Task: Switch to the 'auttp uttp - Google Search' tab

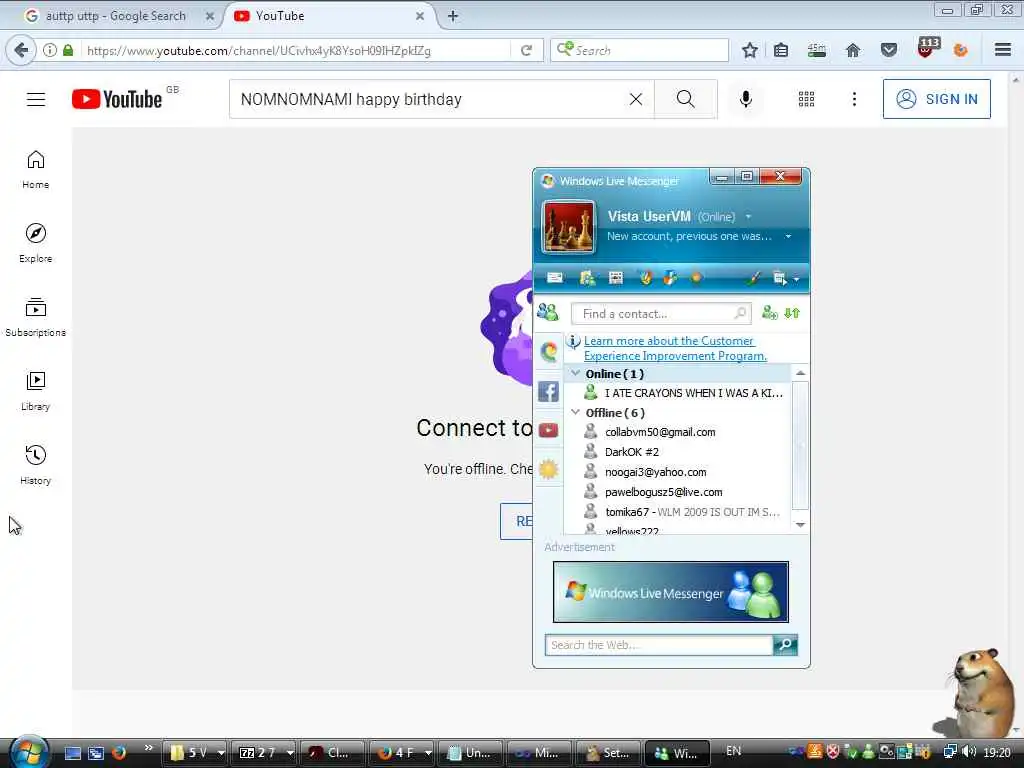Action: tap(116, 16)
